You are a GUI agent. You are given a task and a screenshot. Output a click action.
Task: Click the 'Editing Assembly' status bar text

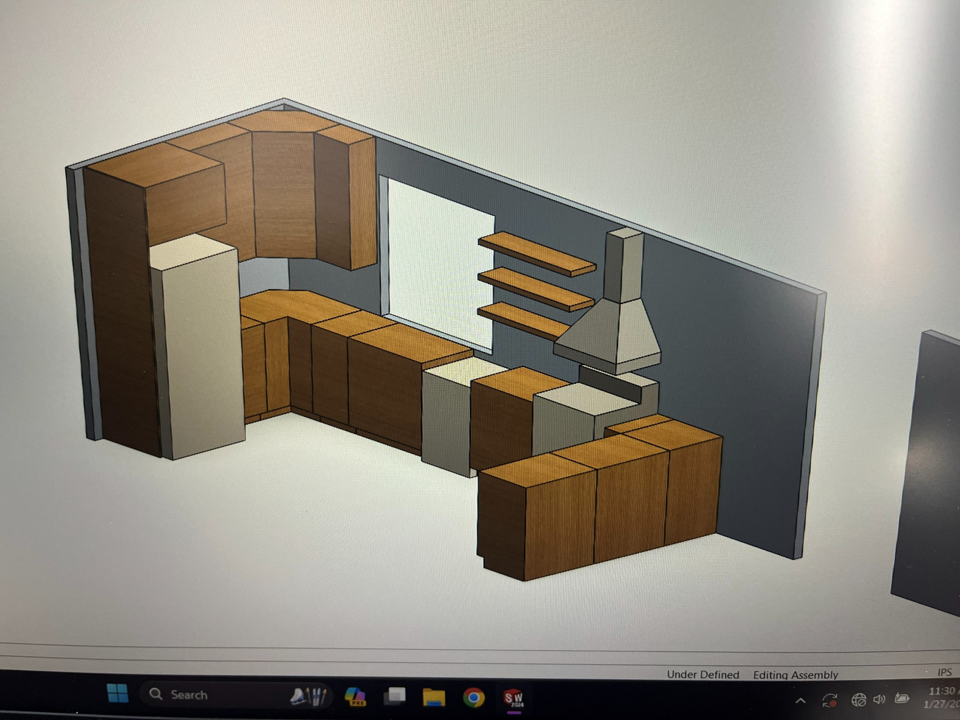(x=795, y=675)
